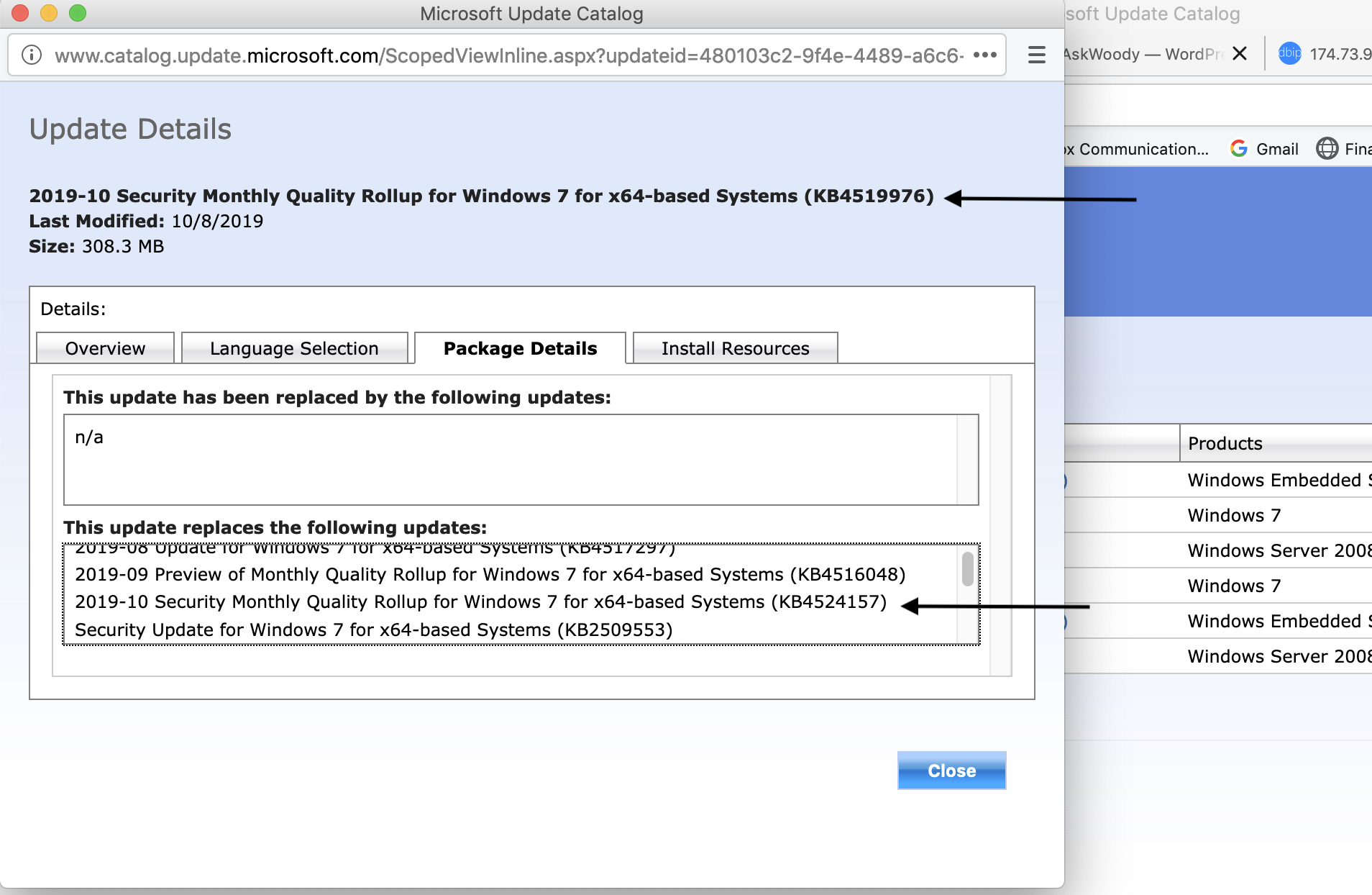
Task: Select the KB2509553 security update entry
Action: pyautogui.click(x=373, y=630)
